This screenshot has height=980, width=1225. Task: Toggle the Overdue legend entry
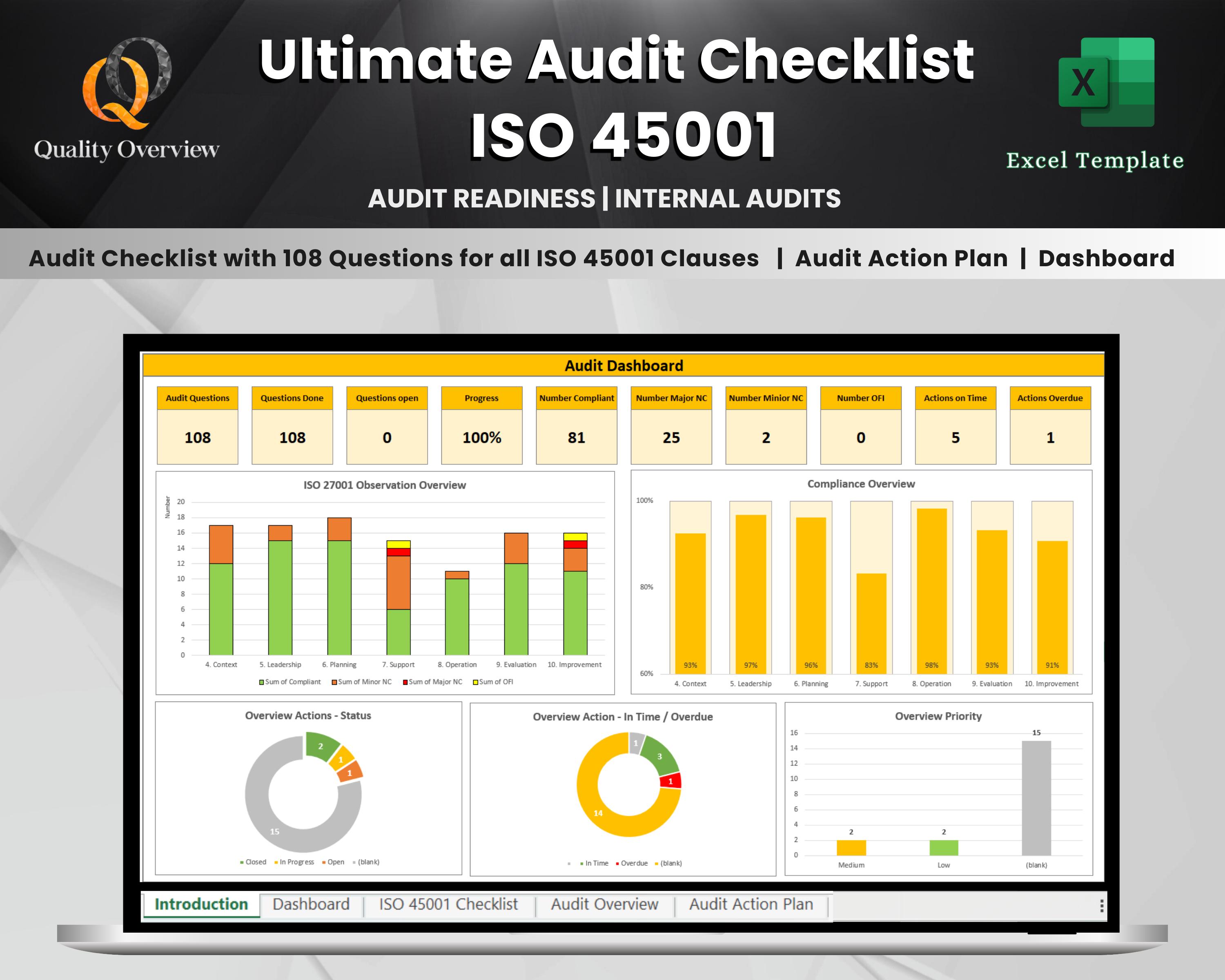click(x=633, y=863)
